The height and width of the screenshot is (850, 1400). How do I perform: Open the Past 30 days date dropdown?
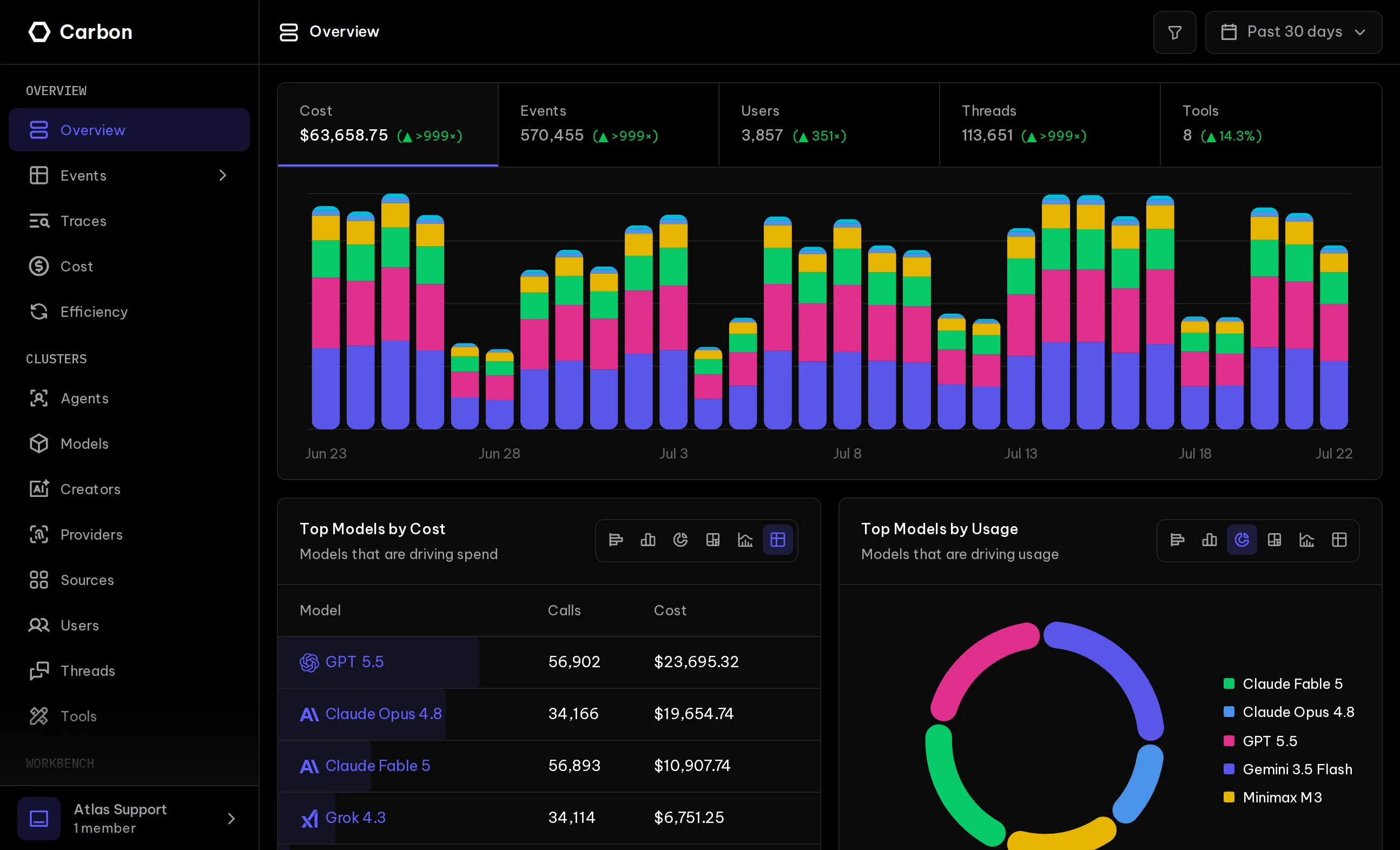coord(1293,32)
